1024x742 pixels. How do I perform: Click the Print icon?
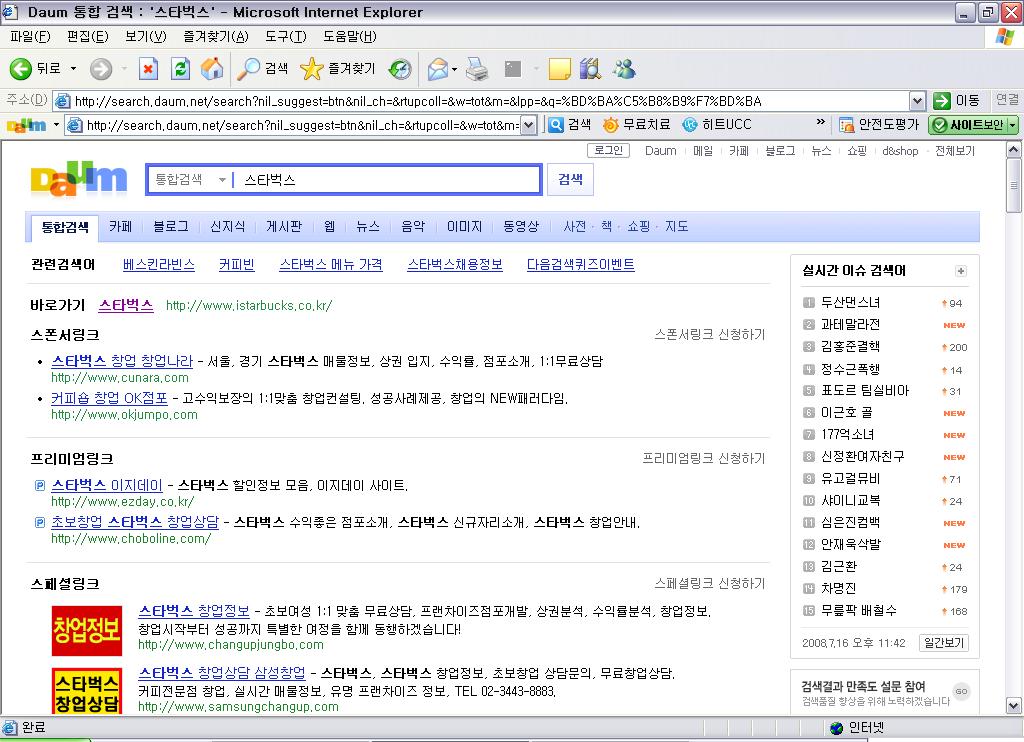(477, 69)
